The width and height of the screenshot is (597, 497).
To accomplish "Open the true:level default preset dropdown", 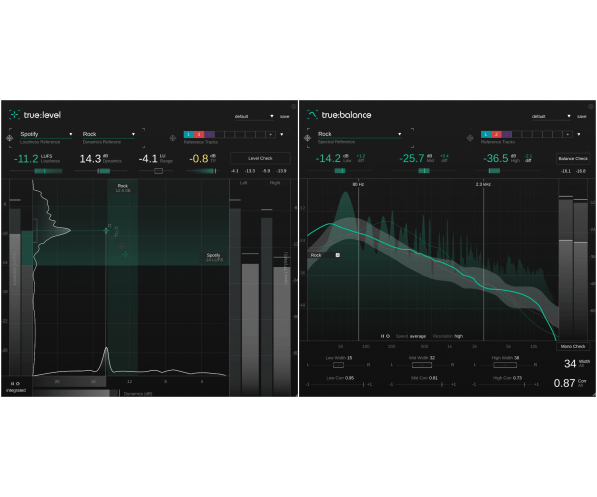I will pyautogui.click(x=254, y=116).
